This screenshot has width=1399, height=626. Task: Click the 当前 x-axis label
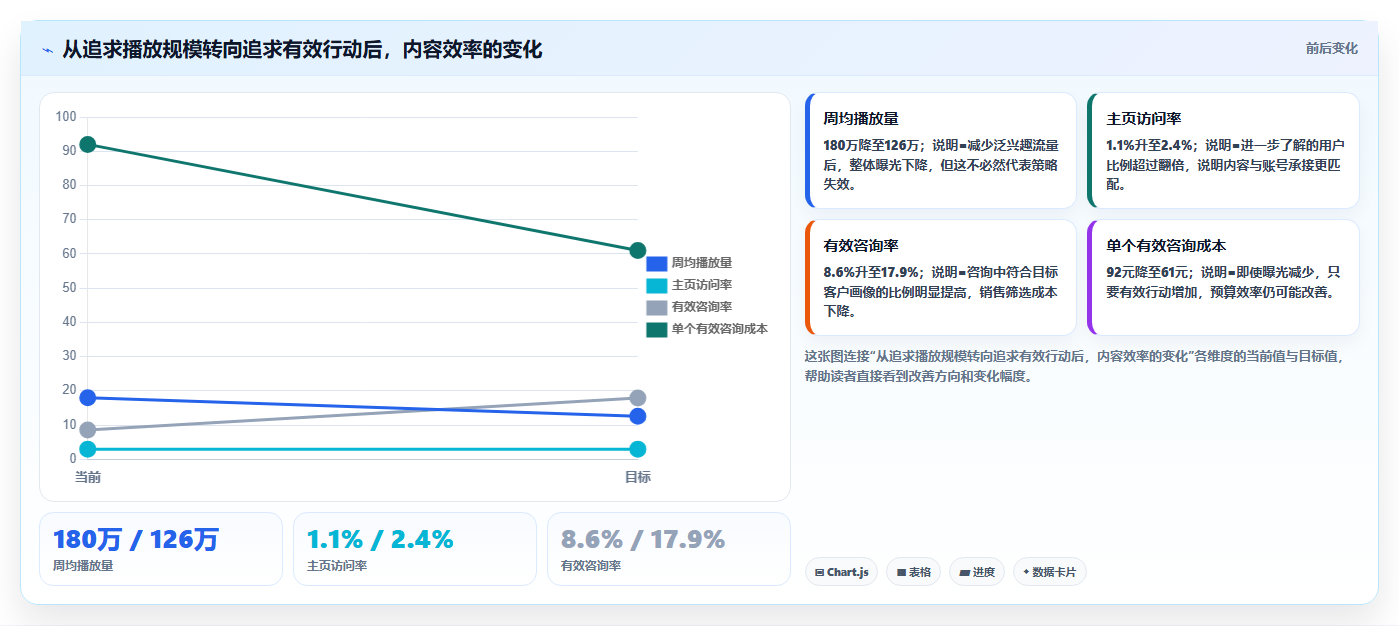(88, 478)
